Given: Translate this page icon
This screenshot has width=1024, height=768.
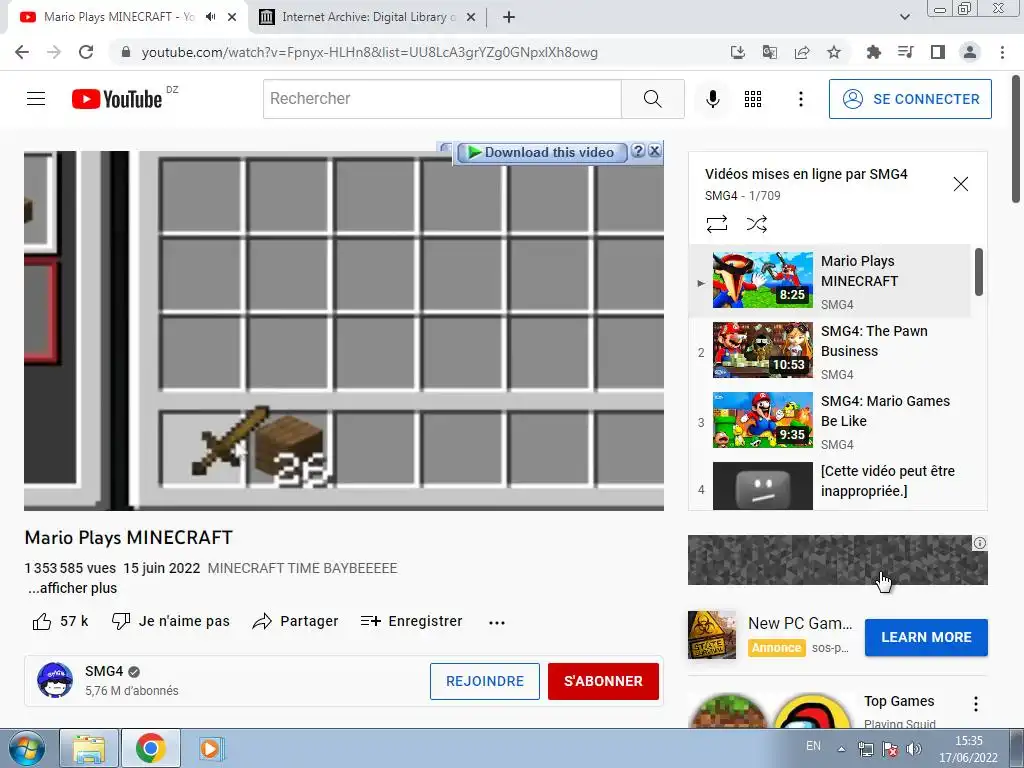Looking at the screenshot, I should (x=769, y=52).
